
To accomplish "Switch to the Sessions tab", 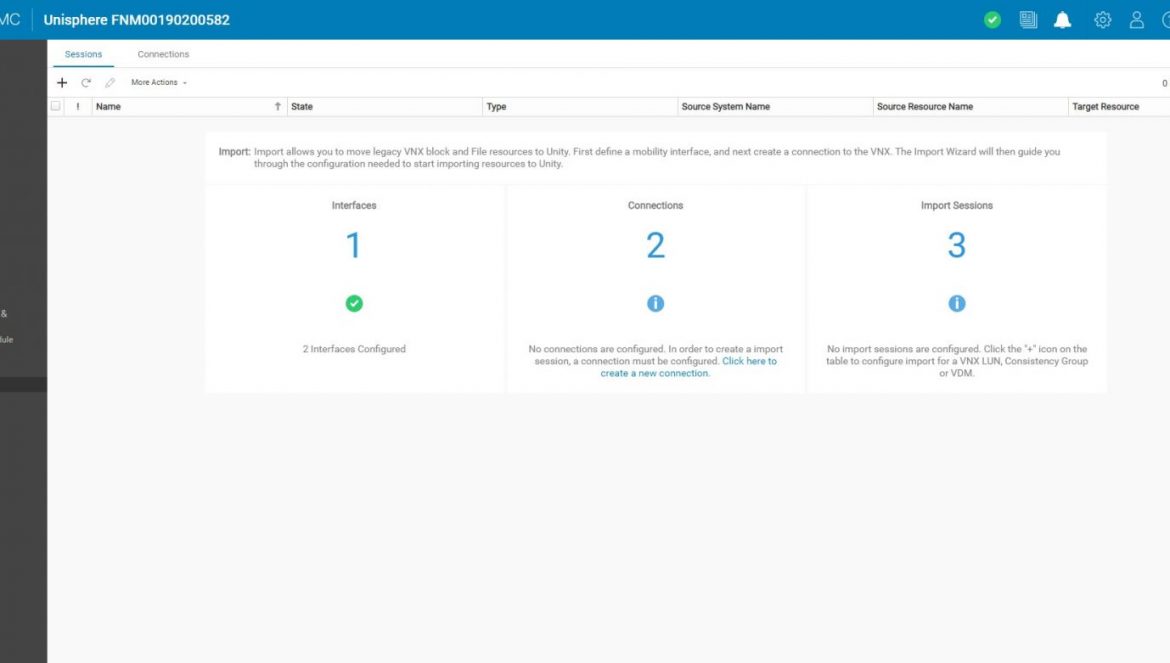I will (84, 54).
